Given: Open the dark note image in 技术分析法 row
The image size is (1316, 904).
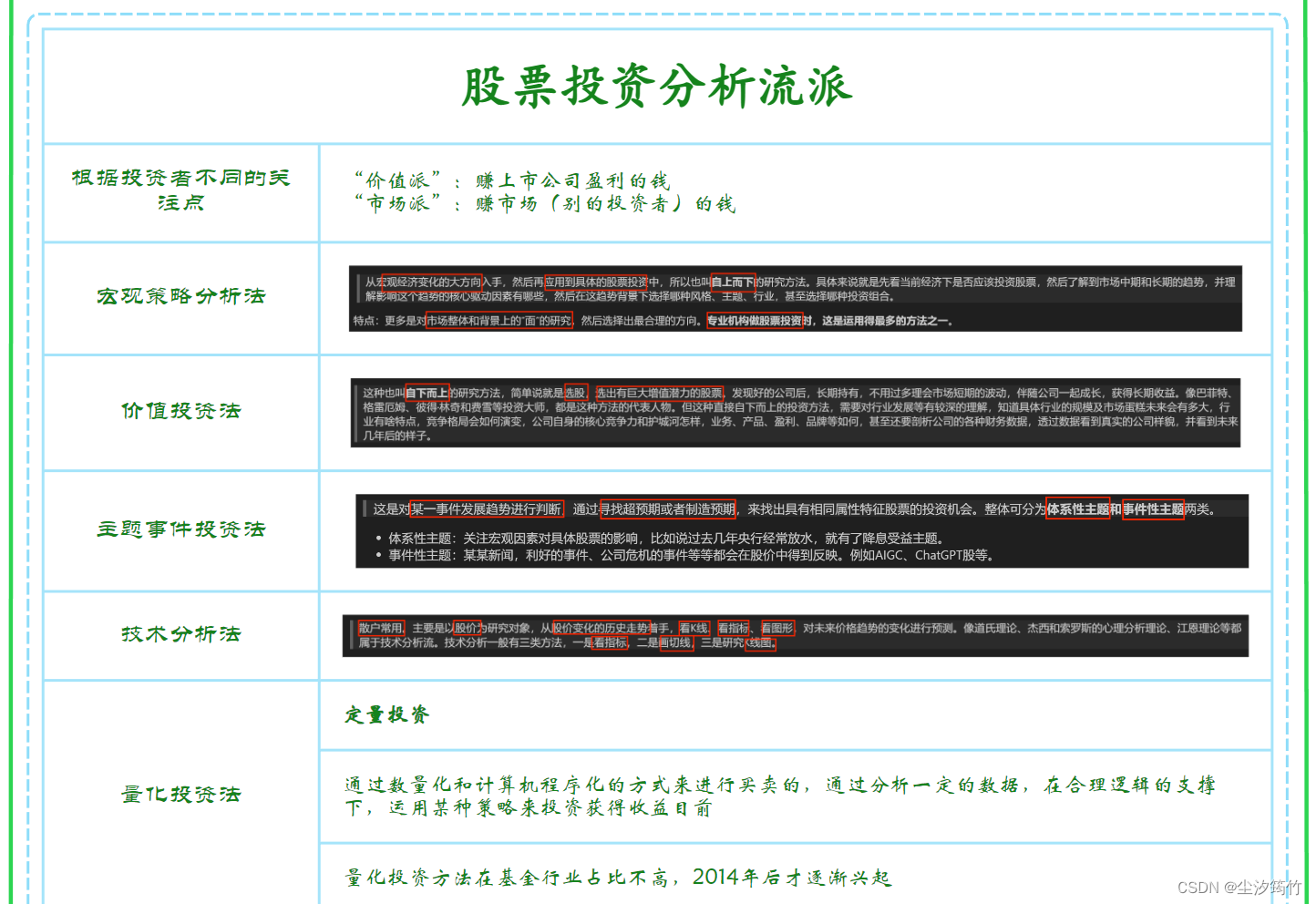Looking at the screenshot, I should tap(796, 635).
